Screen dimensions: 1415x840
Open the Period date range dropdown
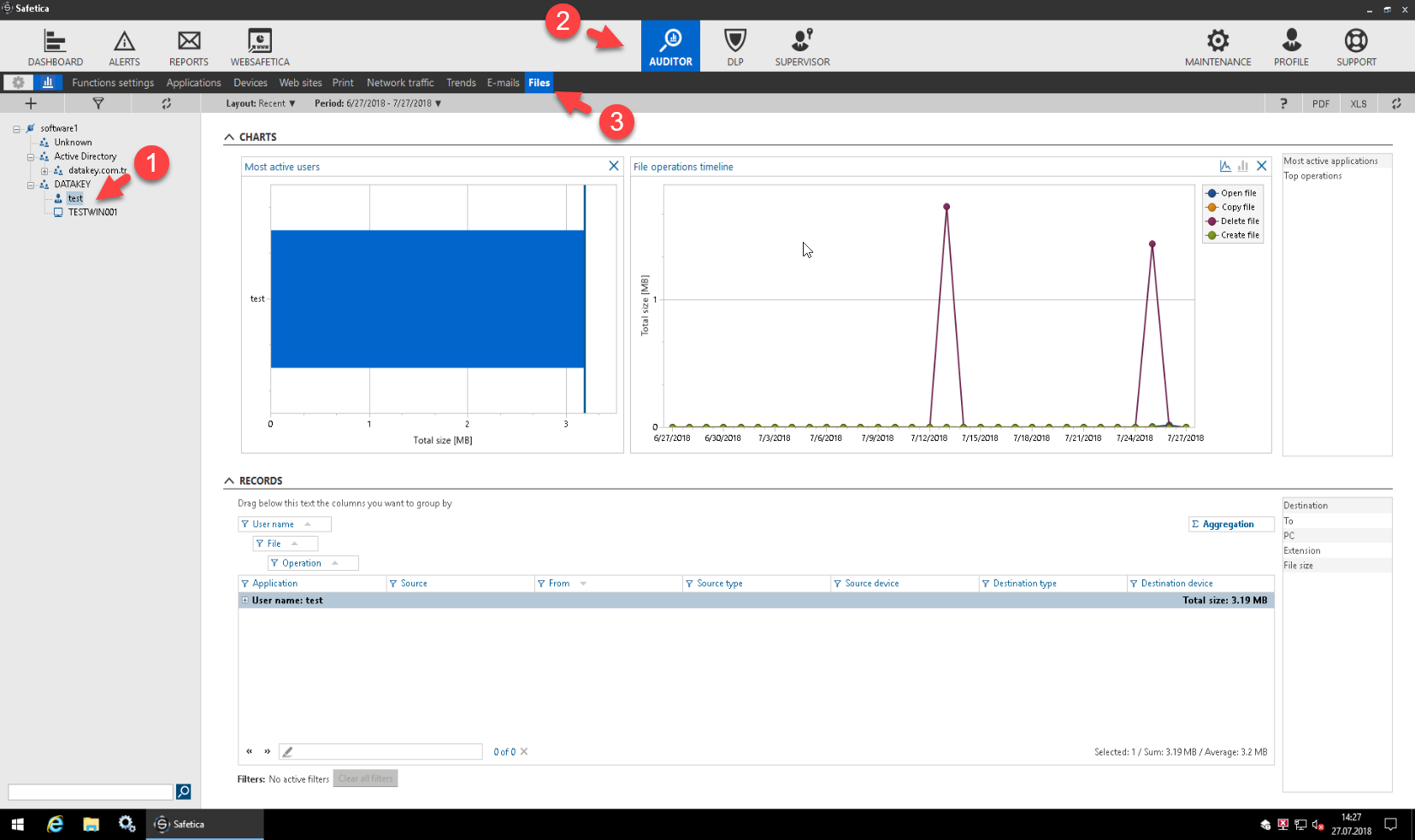point(378,103)
